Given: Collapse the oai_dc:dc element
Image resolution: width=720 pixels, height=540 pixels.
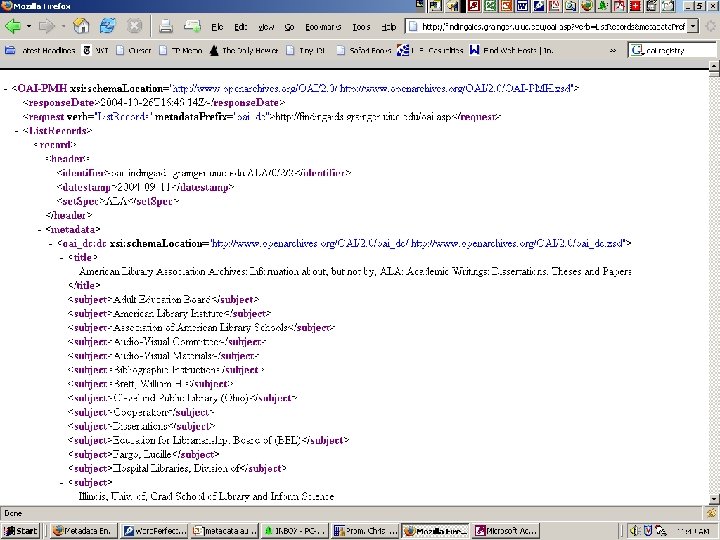Looking at the screenshot, I should [51, 244].
